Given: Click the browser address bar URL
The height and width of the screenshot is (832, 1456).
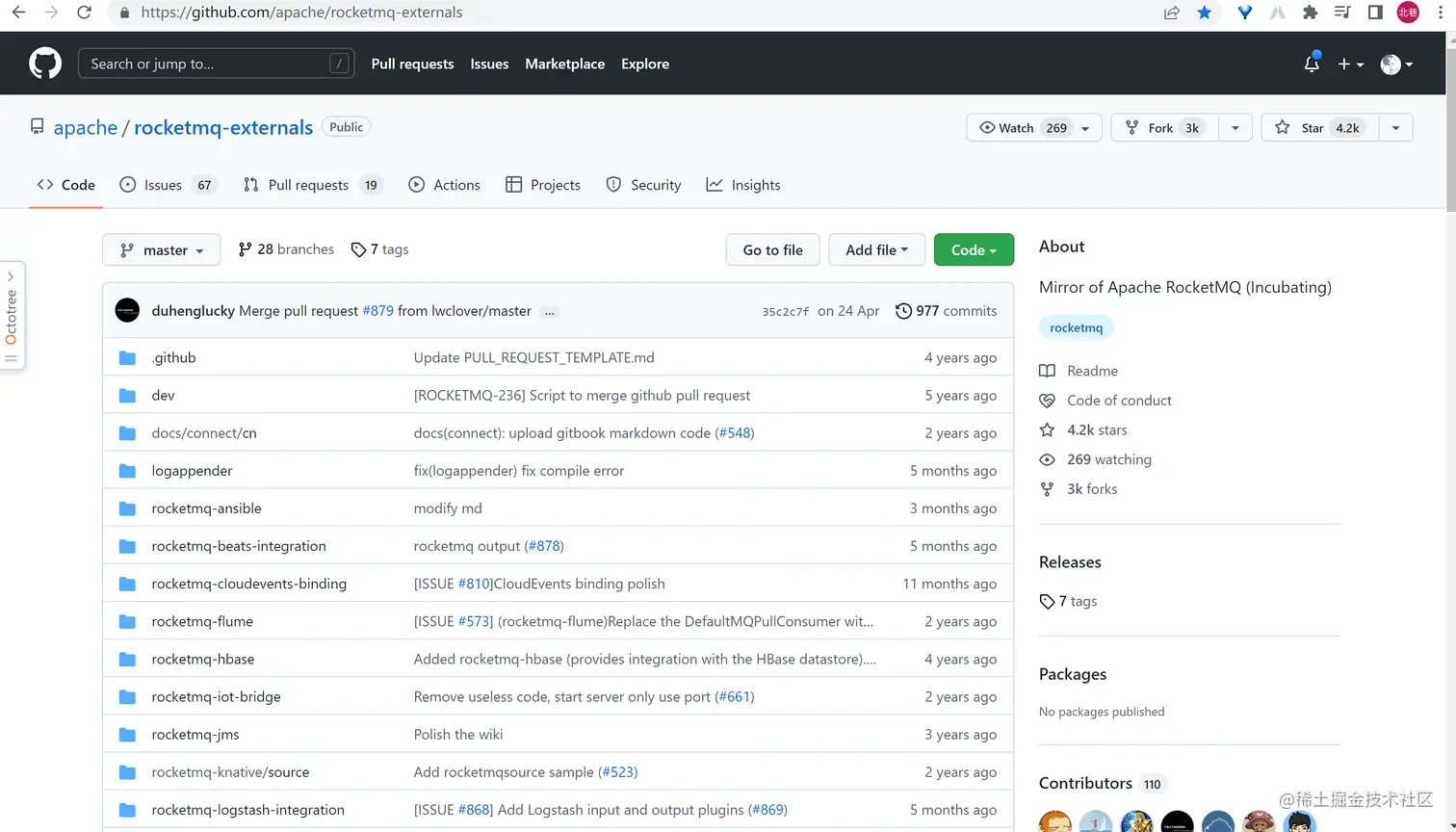Looking at the screenshot, I should (301, 13).
